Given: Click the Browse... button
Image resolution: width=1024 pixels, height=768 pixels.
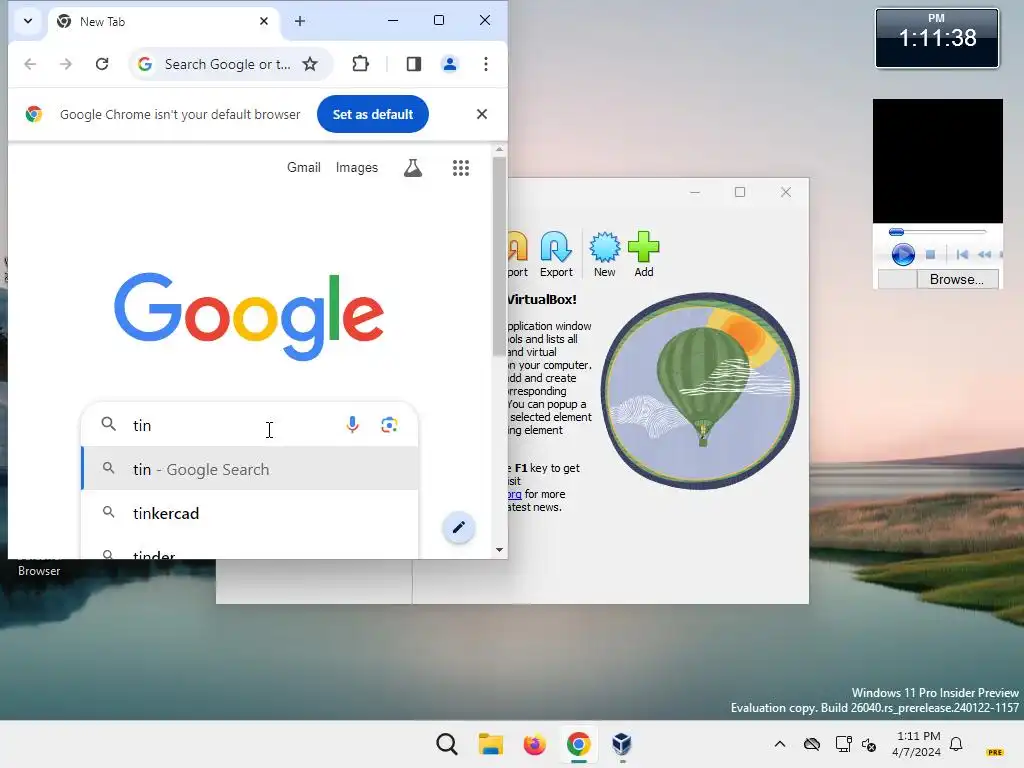Looking at the screenshot, I should tap(956, 280).
